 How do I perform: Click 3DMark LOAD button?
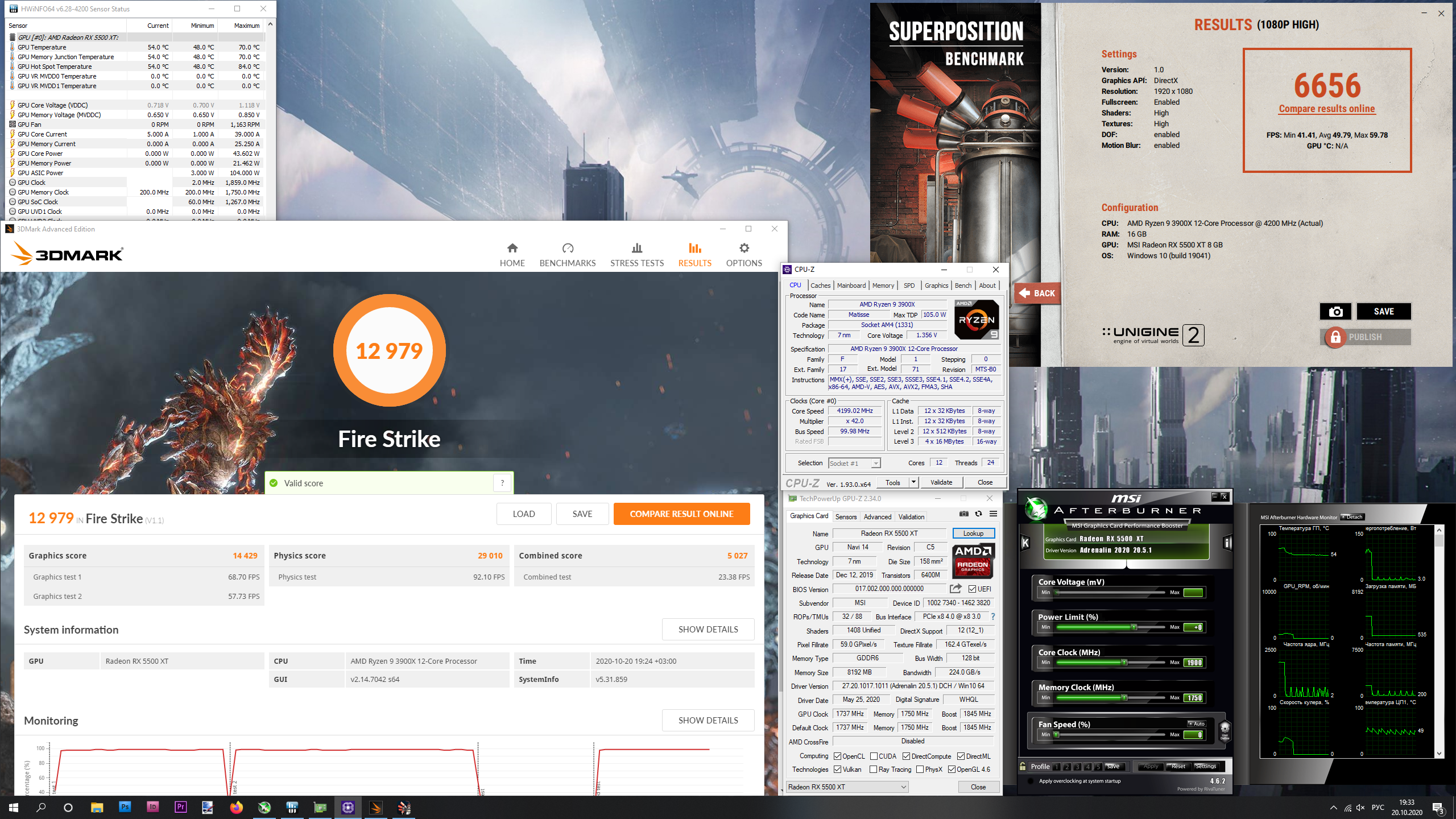point(523,514)
